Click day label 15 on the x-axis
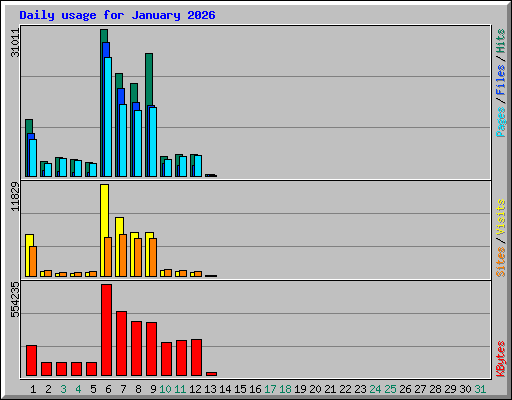 pyautogui.click(x=240, y=389)
